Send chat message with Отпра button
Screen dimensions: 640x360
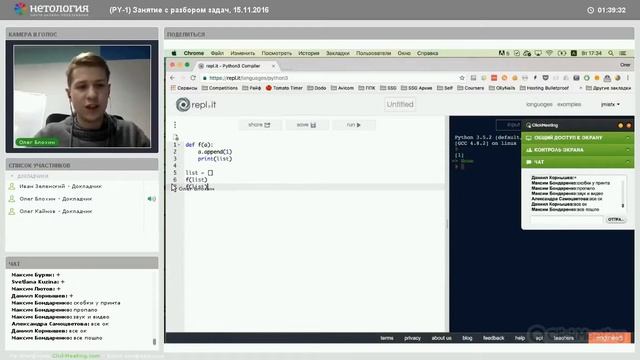point(615,220)
